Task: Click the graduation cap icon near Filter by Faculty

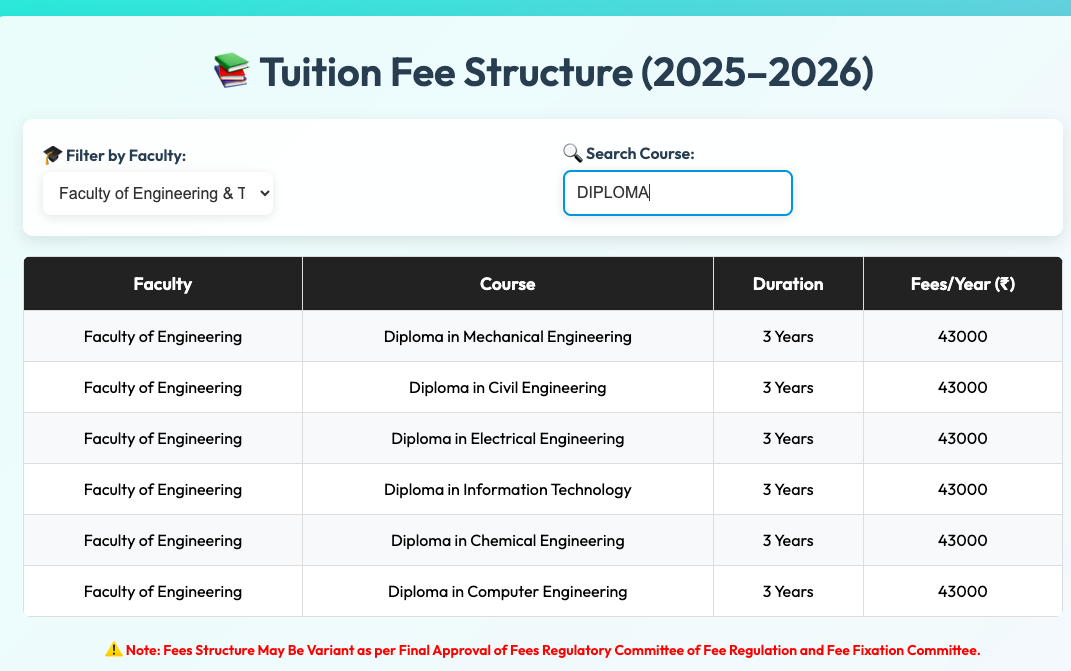Action: (53, 155)
